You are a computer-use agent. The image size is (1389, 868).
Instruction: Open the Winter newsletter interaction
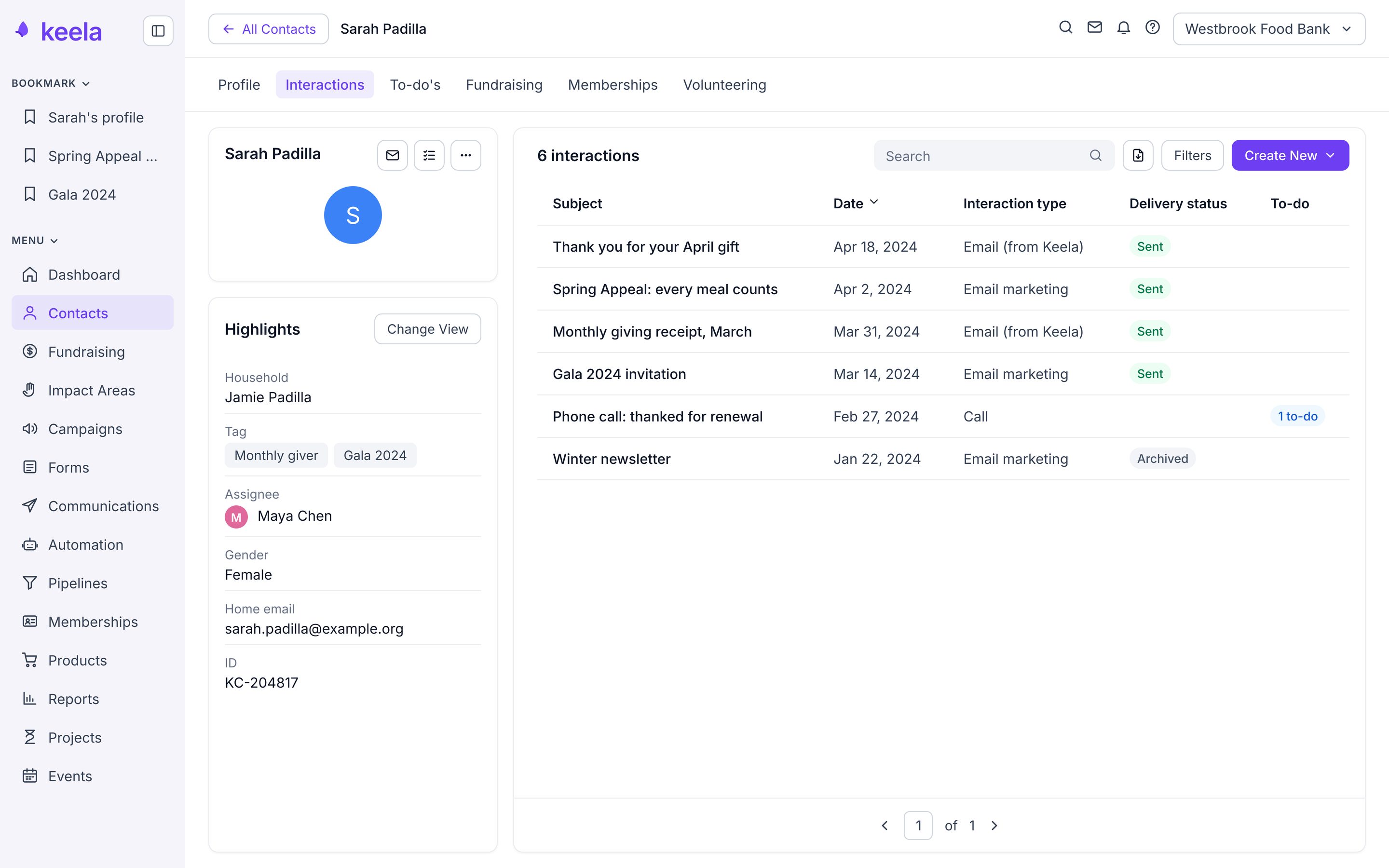[x=943, y=459]
